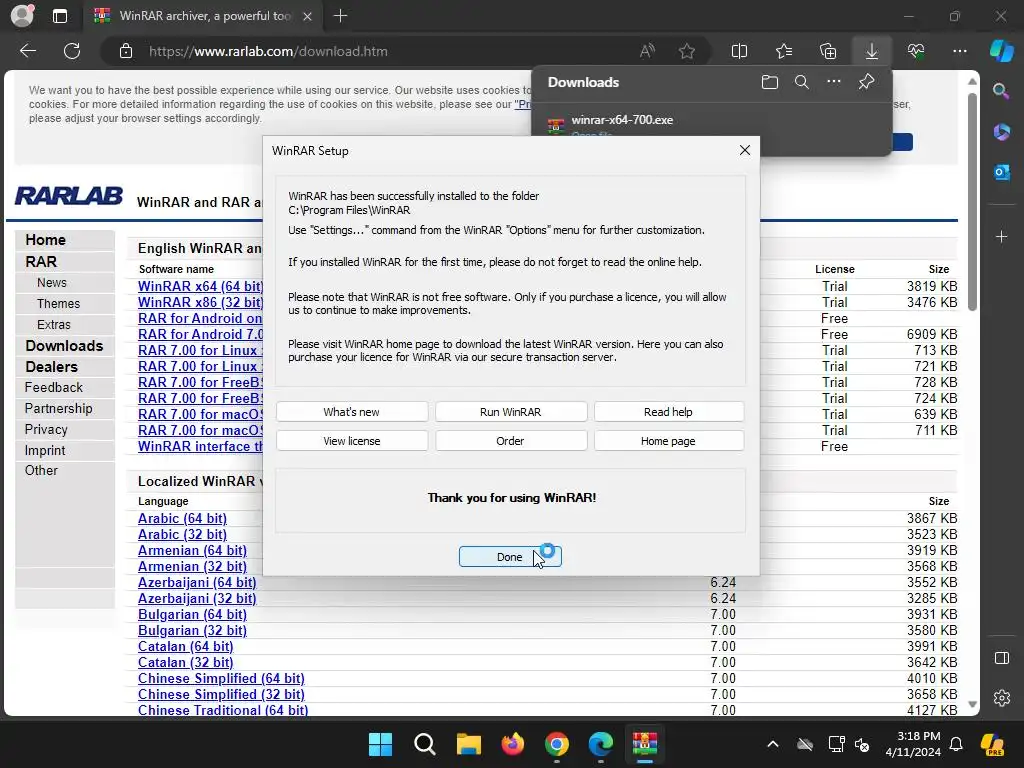Toggle split screen in Edge
Screen dimensions: 1024x768
coord(739,51)
